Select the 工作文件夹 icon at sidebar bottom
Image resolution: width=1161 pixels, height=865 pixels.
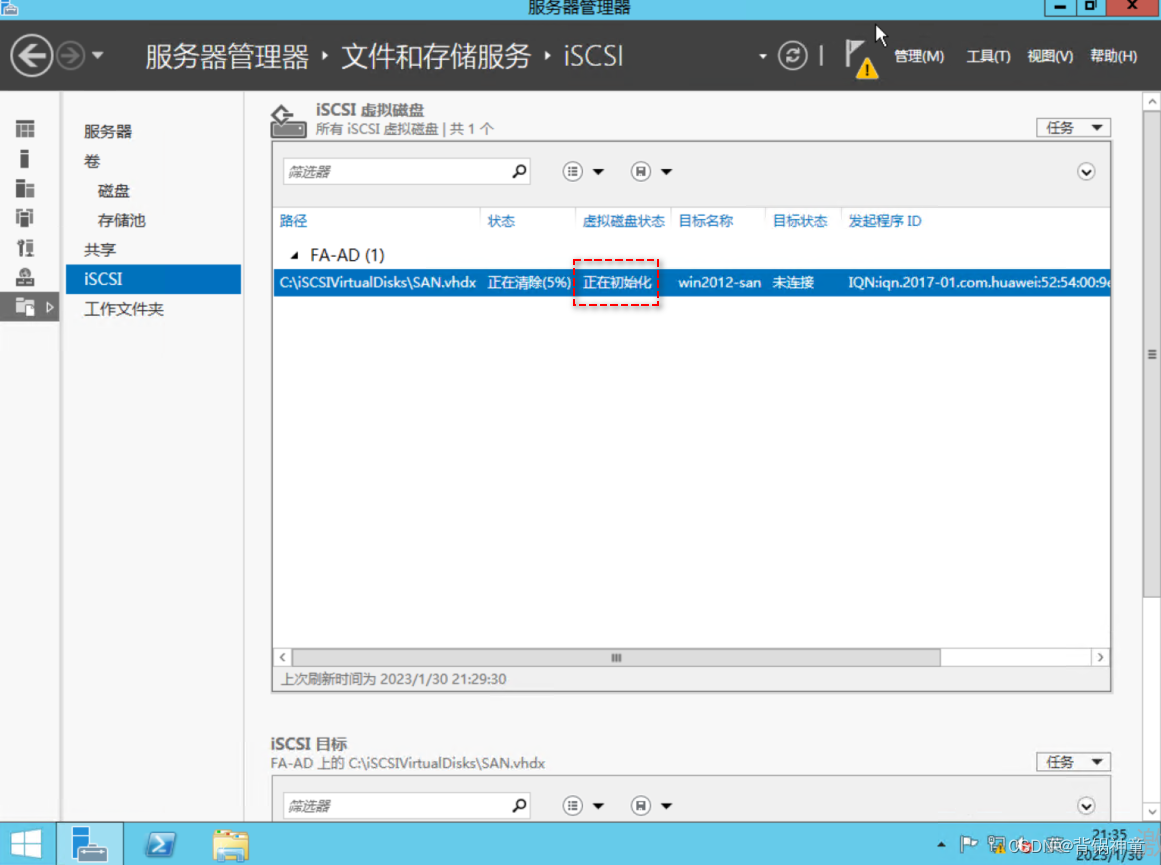24,307
